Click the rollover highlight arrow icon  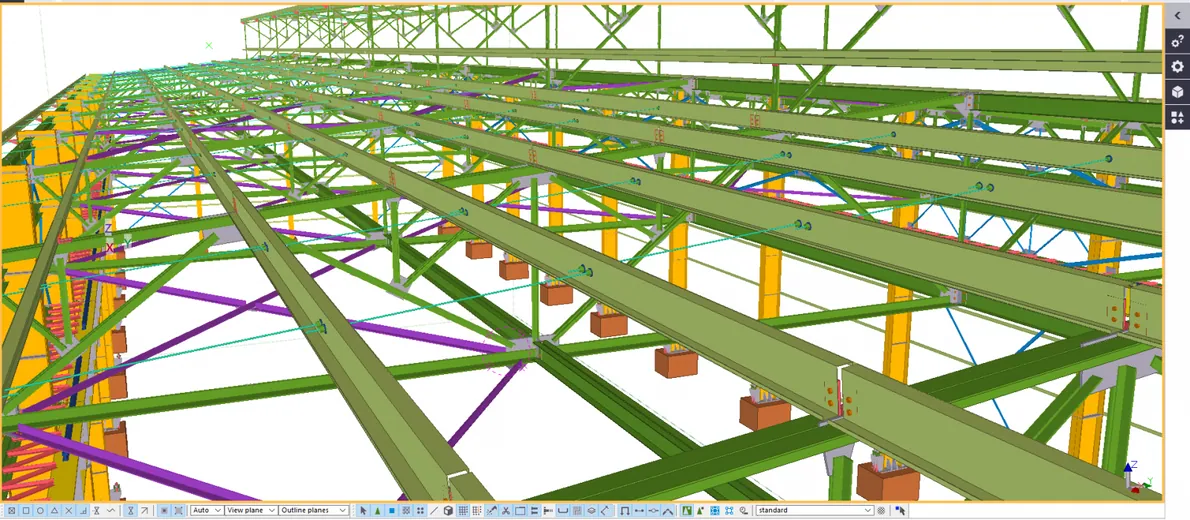tap(900, 510)
